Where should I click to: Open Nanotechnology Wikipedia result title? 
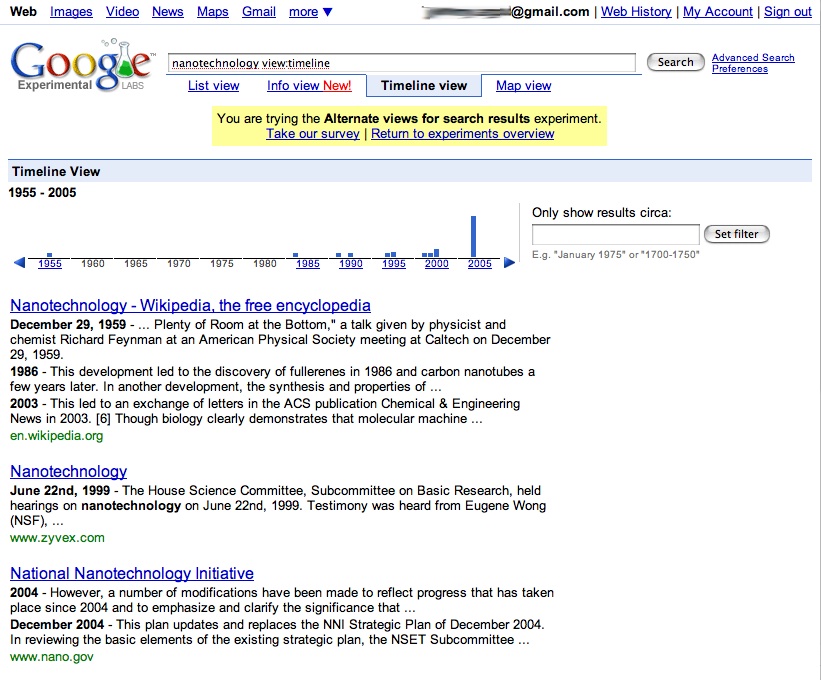(190, 305)
